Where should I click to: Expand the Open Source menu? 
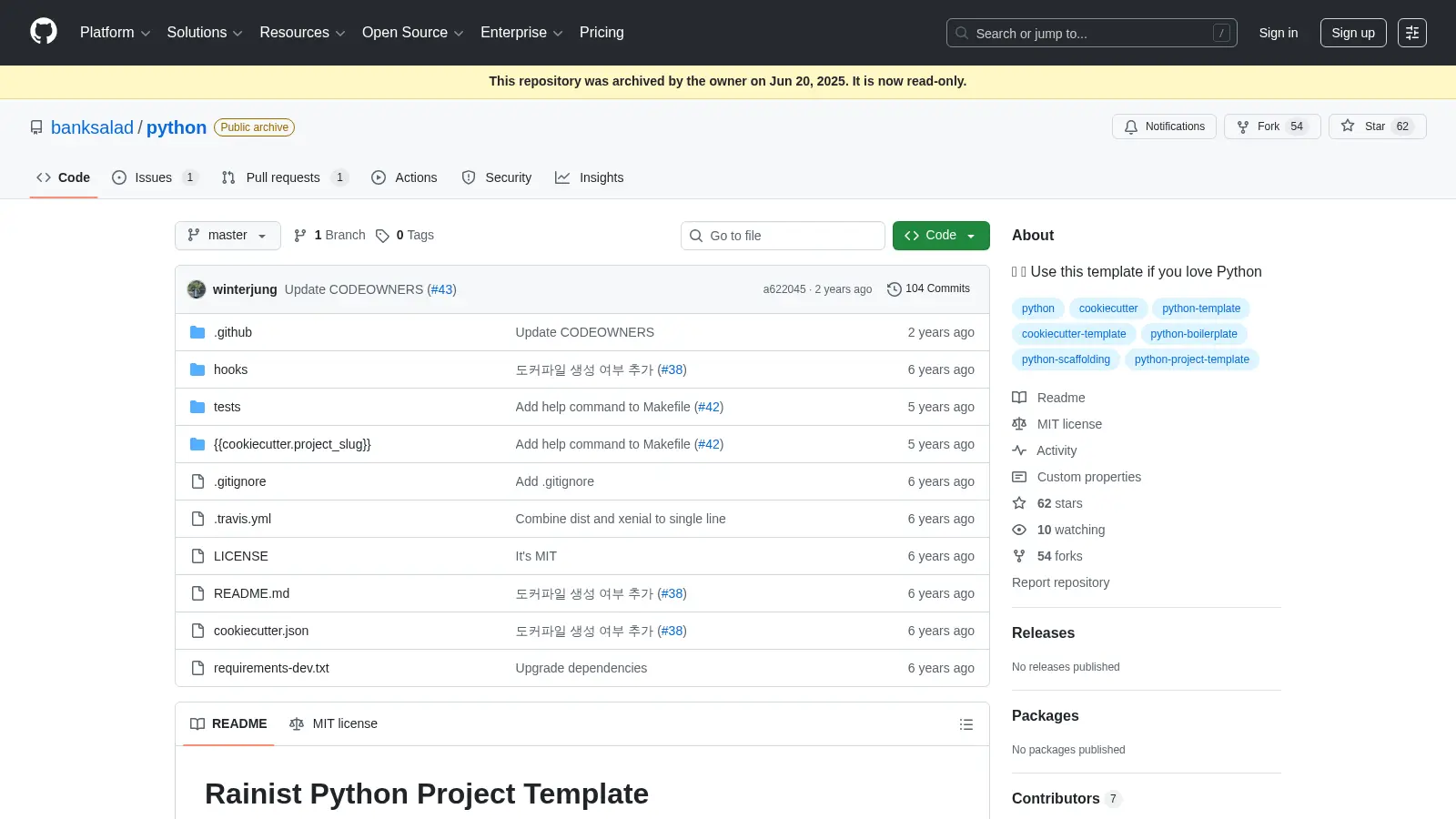pos(412,33)
